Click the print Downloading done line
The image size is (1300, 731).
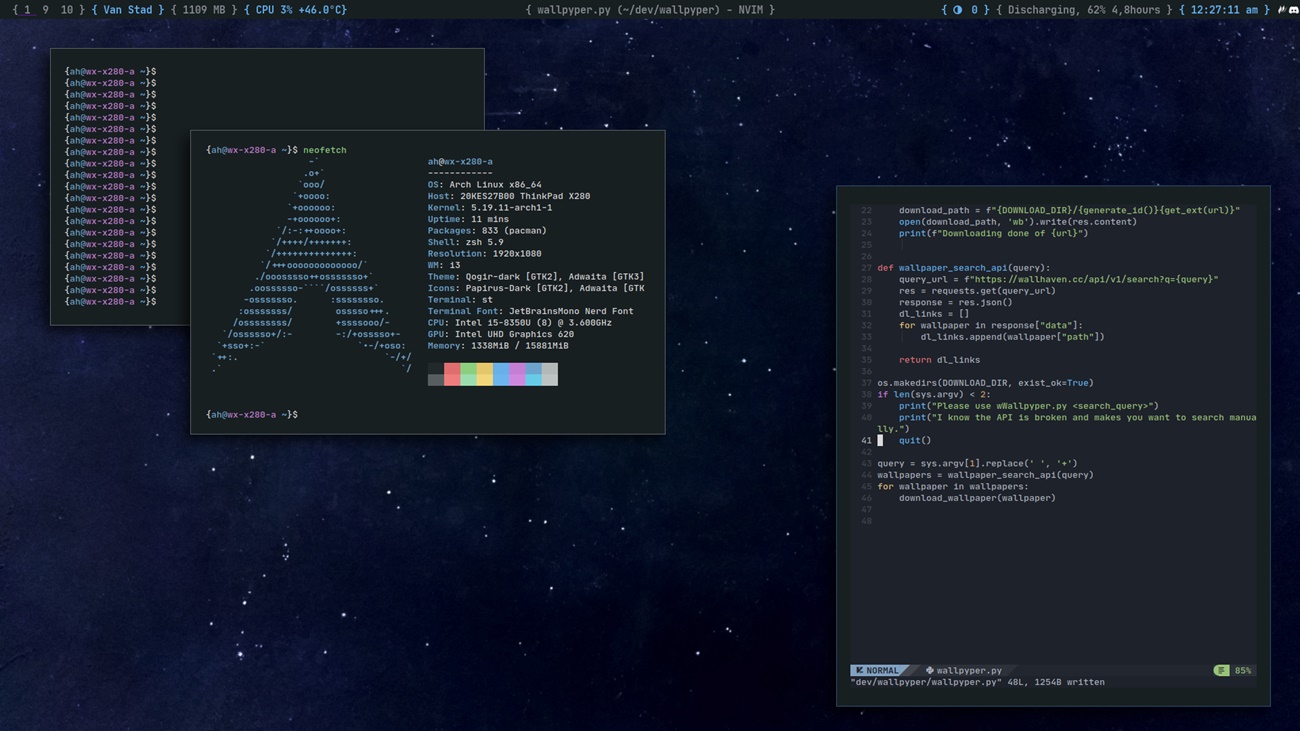point(993,233)
